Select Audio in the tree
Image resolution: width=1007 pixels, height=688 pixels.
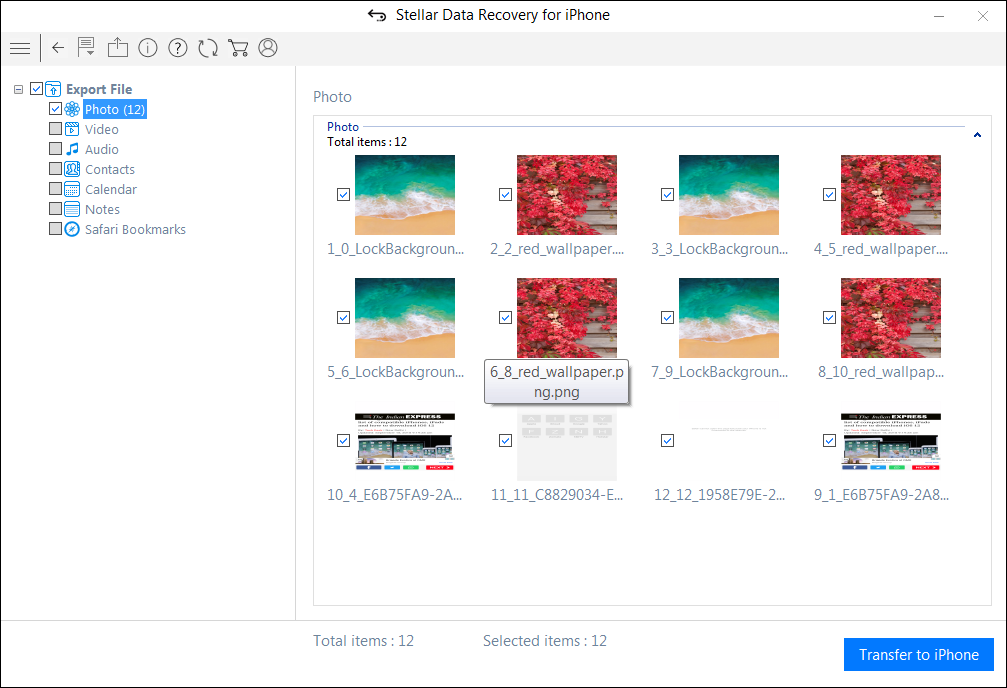click(101, 149)
